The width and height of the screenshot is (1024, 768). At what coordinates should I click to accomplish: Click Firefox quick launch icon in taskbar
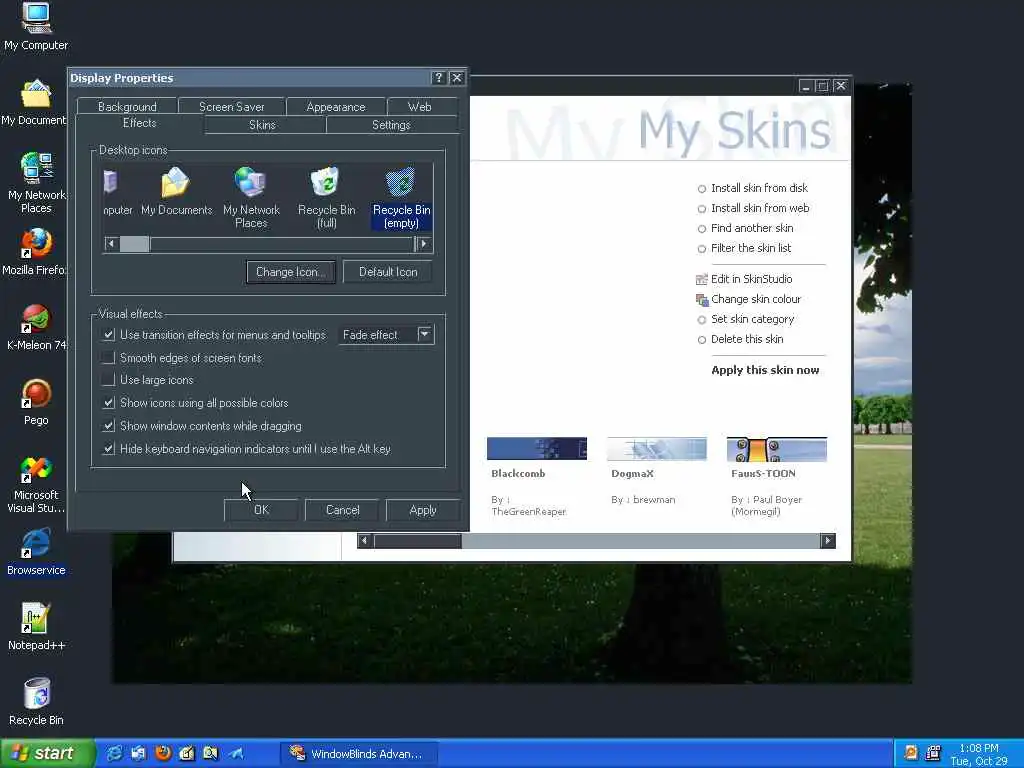click(x=163, y=753)
